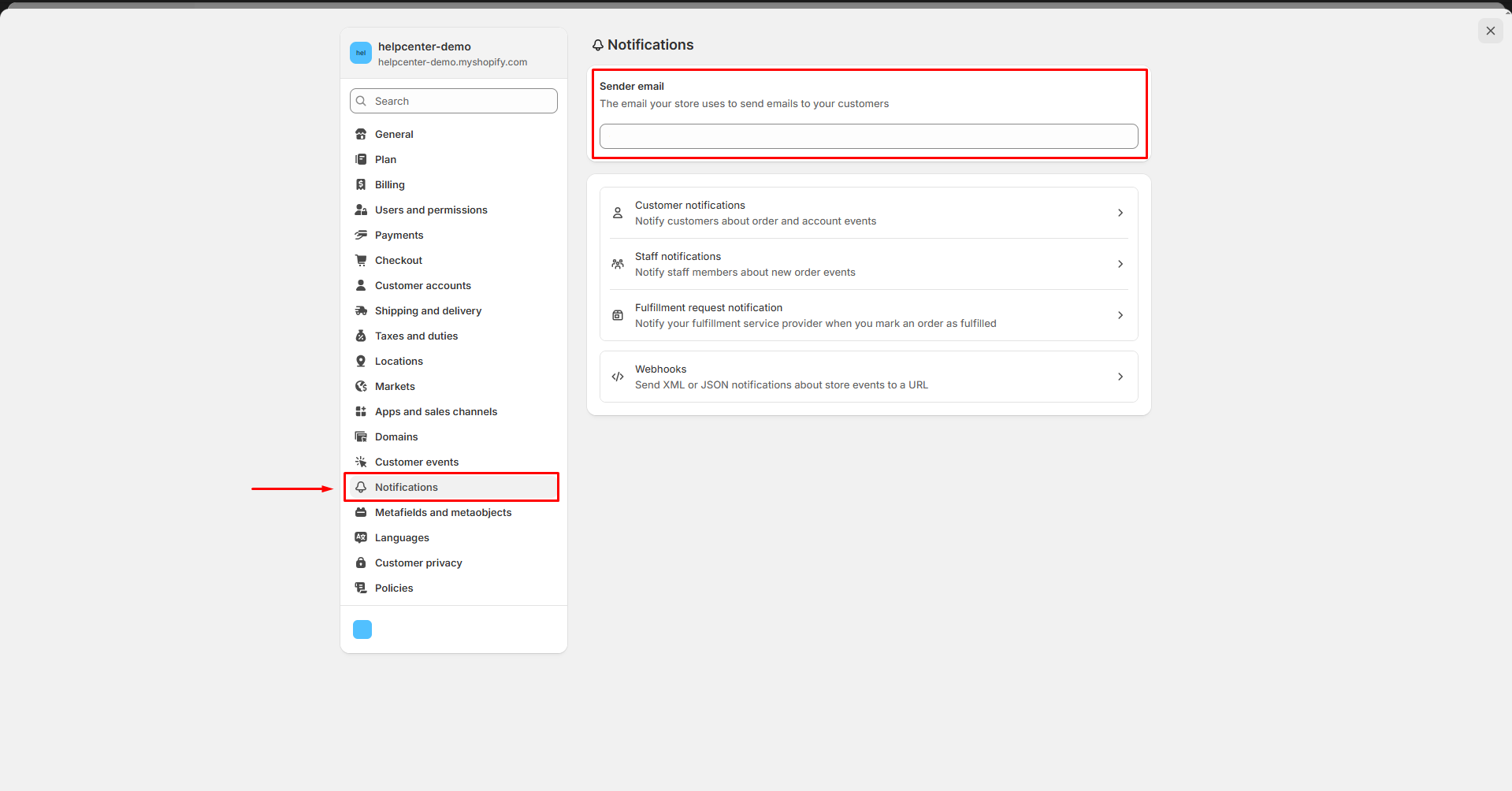Click the Markets globe icon

[361, 386]
